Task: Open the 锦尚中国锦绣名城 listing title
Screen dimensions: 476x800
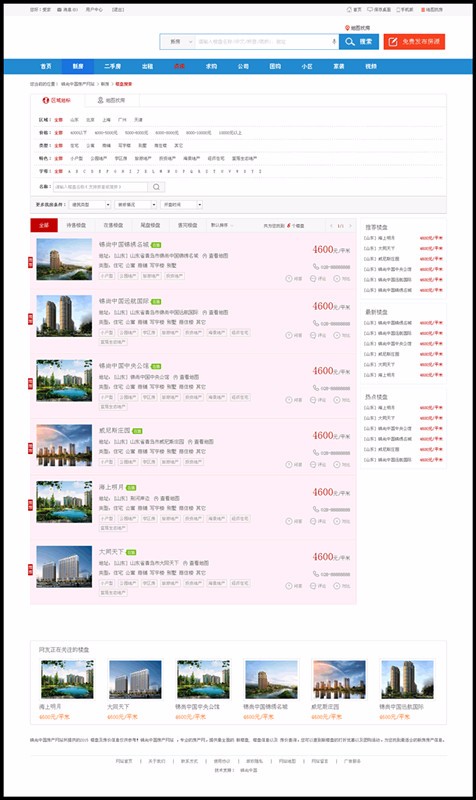Action: [x=124, y=244]
